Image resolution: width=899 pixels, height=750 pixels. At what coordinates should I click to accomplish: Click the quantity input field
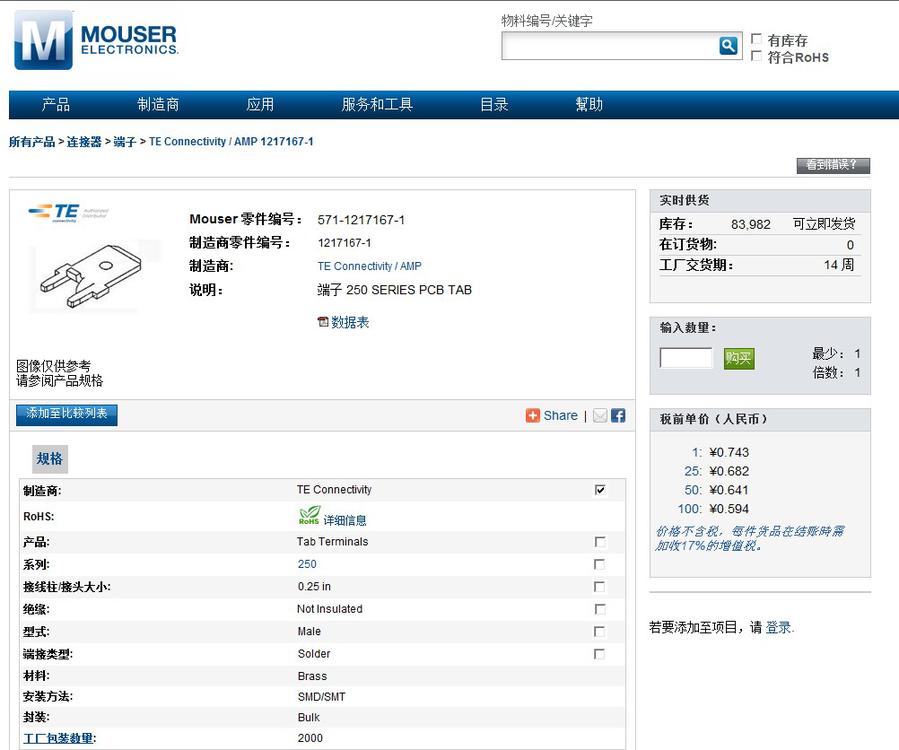[686, 358]
